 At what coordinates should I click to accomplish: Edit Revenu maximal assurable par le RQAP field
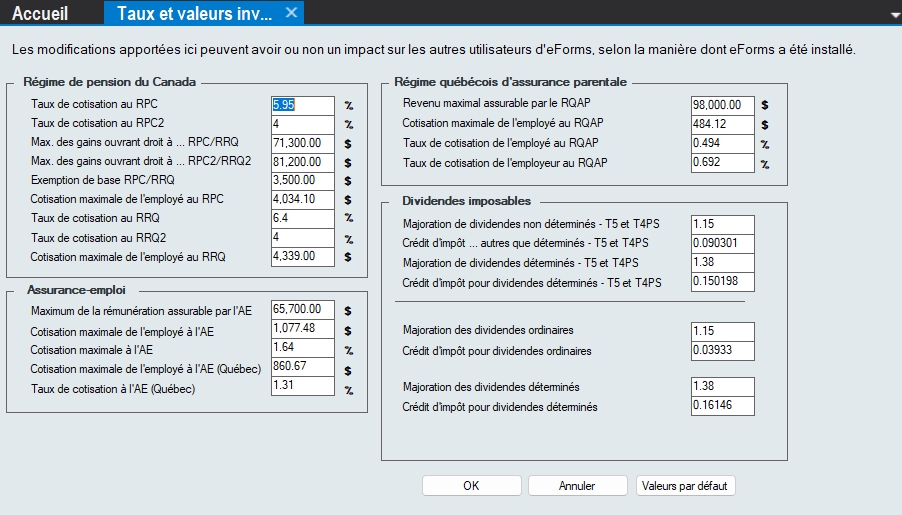click(x=723, y=105)
